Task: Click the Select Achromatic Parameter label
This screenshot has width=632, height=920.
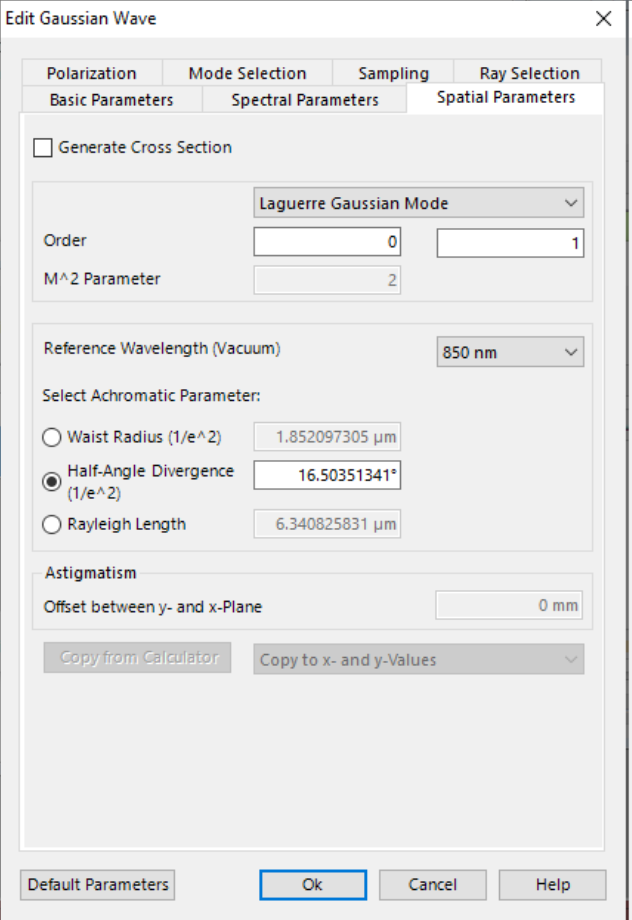Action: coord(151,395)
